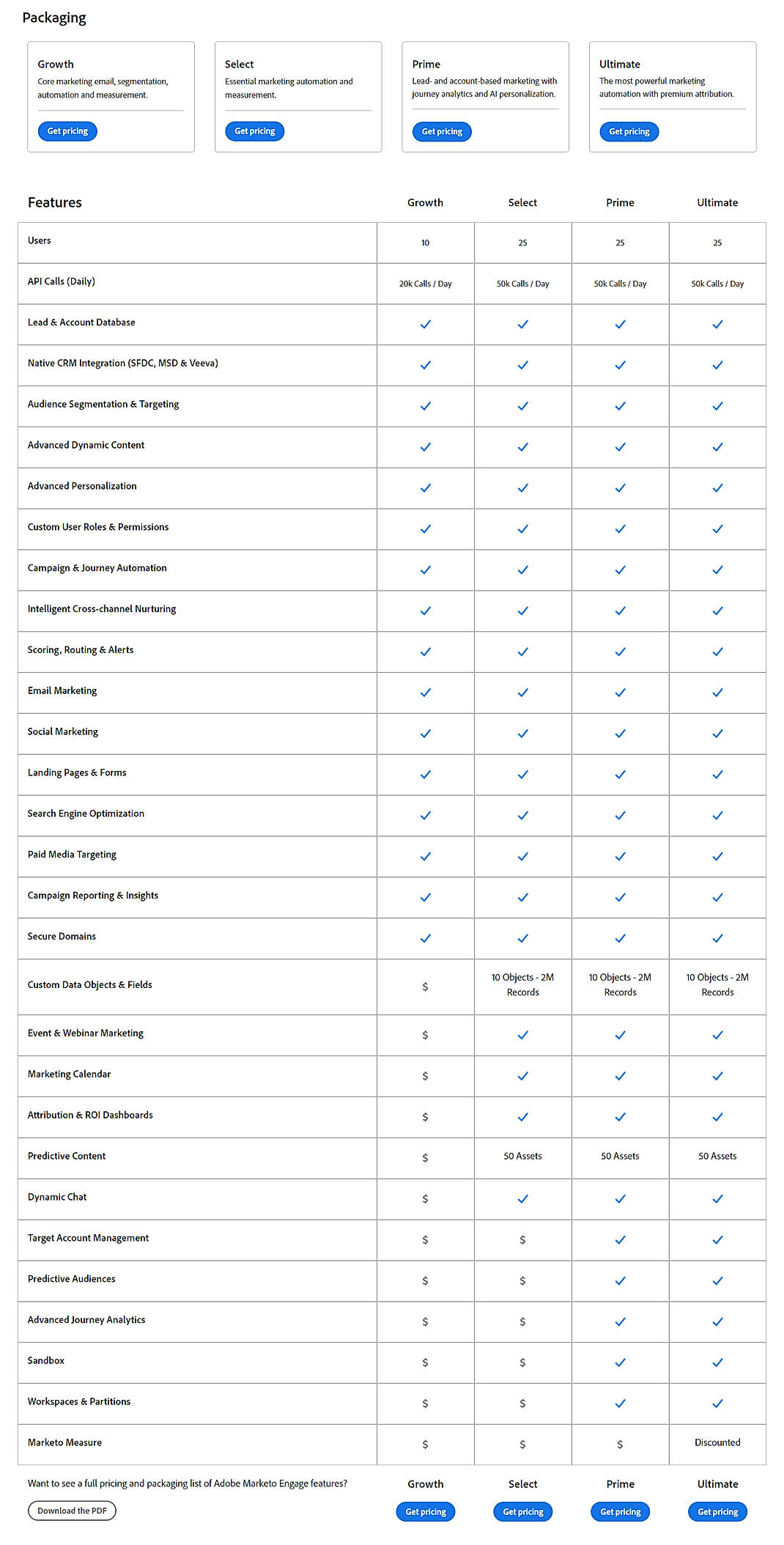Viewport: 784px width, 1545px height.
Task: Click Get pricing in the Ultimate card
Action: pos(629,132)
